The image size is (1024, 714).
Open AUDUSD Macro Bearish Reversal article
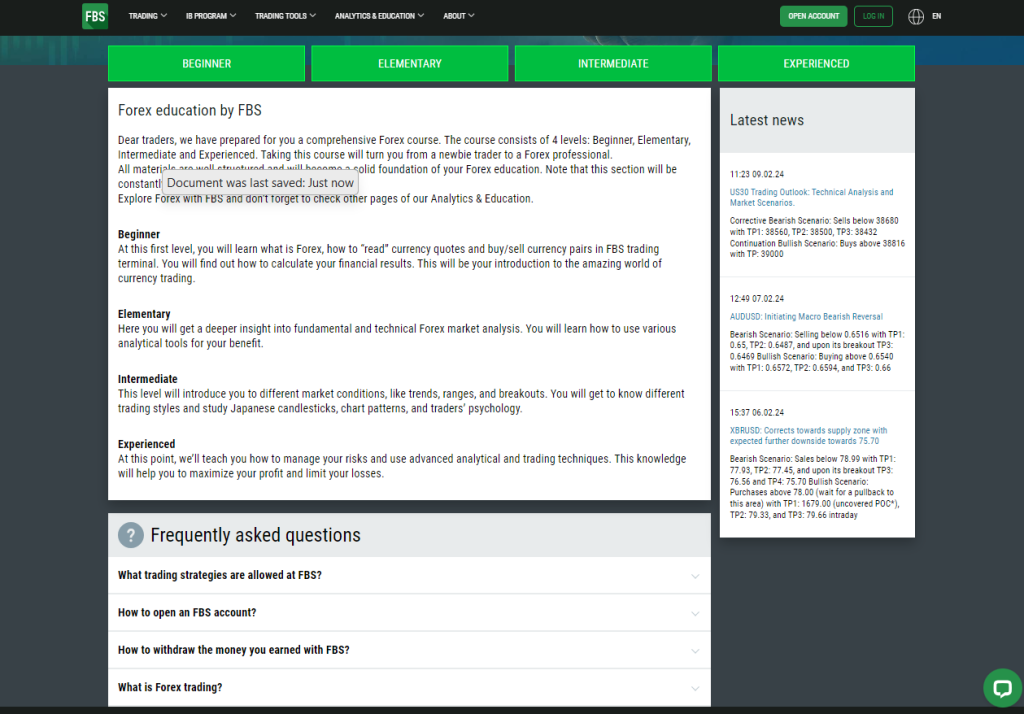(x=806, y=316)
